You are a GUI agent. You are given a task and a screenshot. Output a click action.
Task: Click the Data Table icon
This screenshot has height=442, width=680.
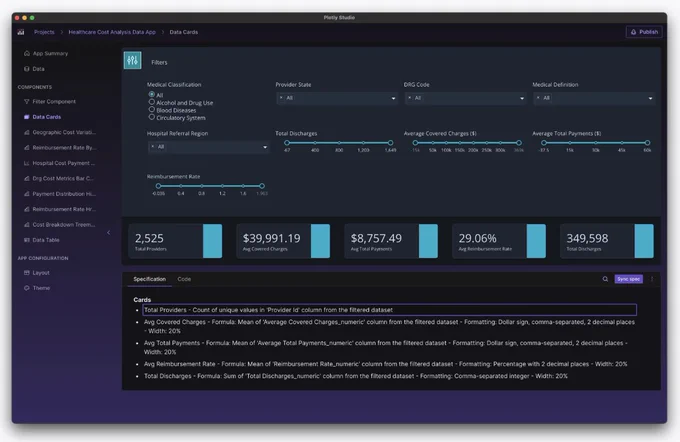click(26, 240)
